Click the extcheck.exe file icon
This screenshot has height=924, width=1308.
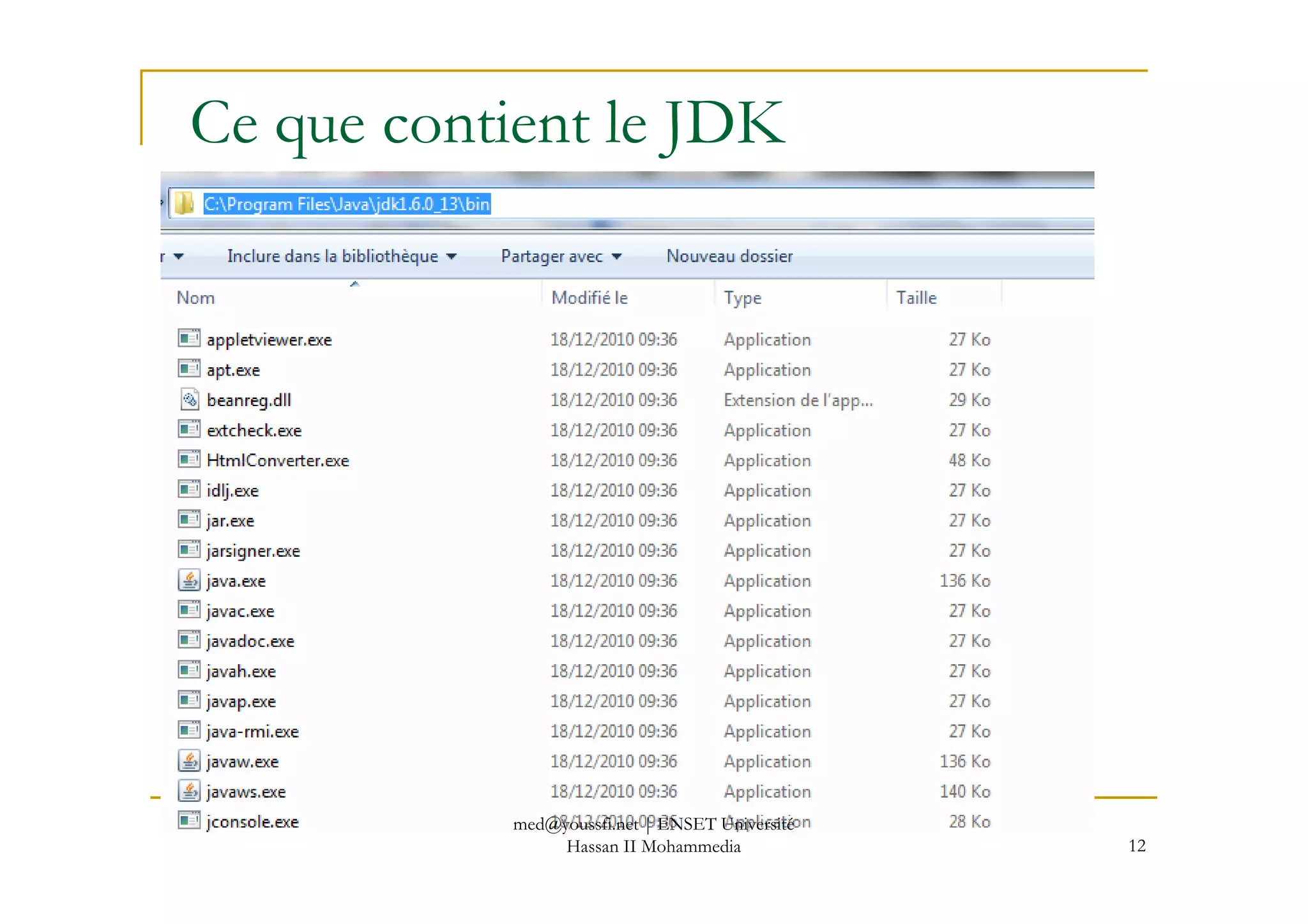(189, 428)
